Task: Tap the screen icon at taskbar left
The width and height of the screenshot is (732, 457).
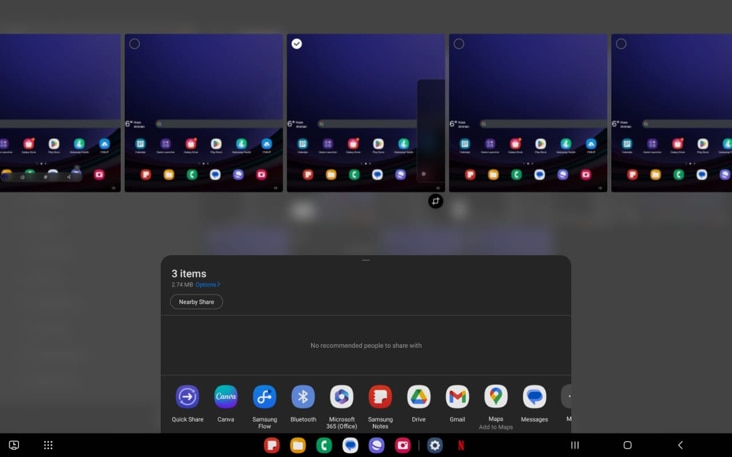Action: coord(14,445)
